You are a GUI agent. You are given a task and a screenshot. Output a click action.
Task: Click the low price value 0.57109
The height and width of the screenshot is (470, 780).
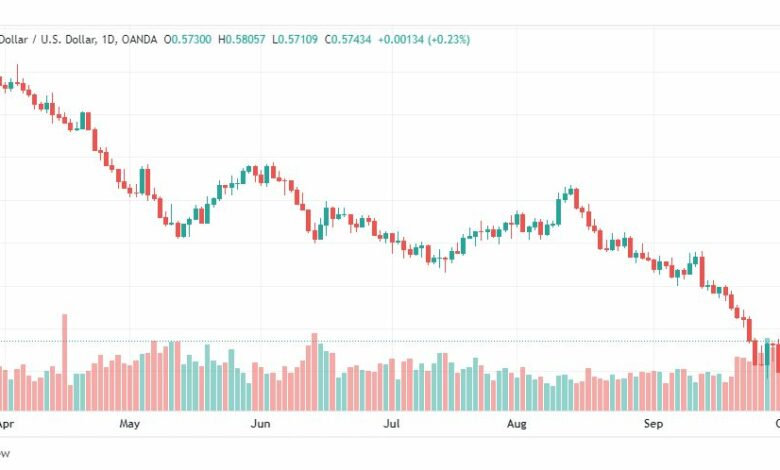tap(295, 39)
